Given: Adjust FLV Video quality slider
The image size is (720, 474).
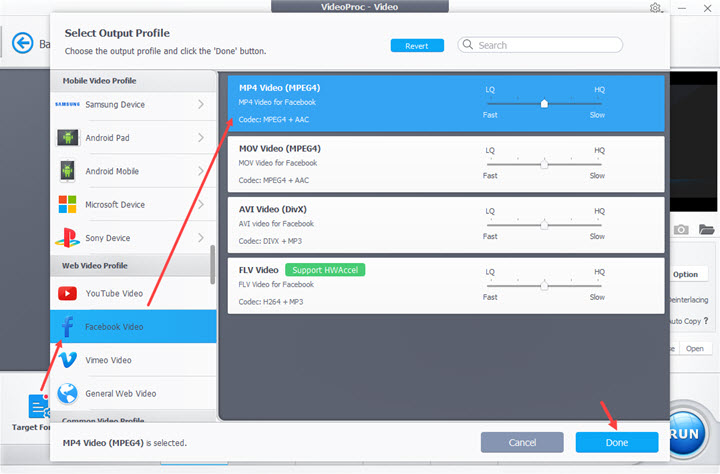Looking at the screenshot, I should (x=544, y=285).
